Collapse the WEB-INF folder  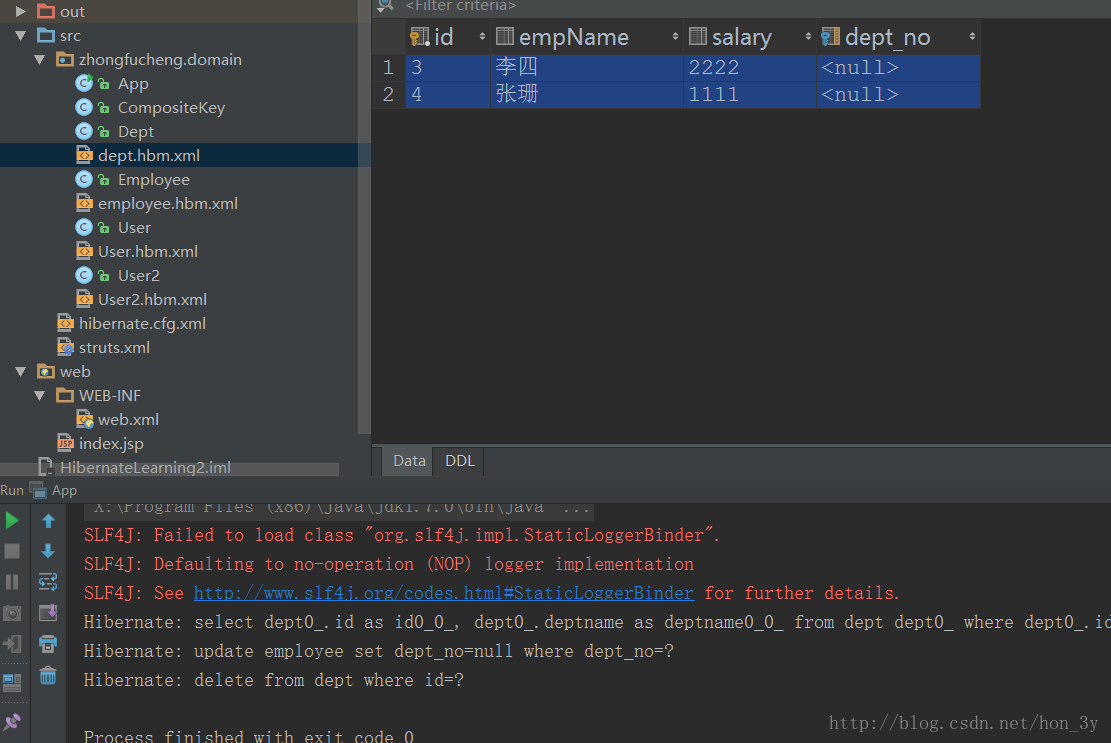pos(40,395)
